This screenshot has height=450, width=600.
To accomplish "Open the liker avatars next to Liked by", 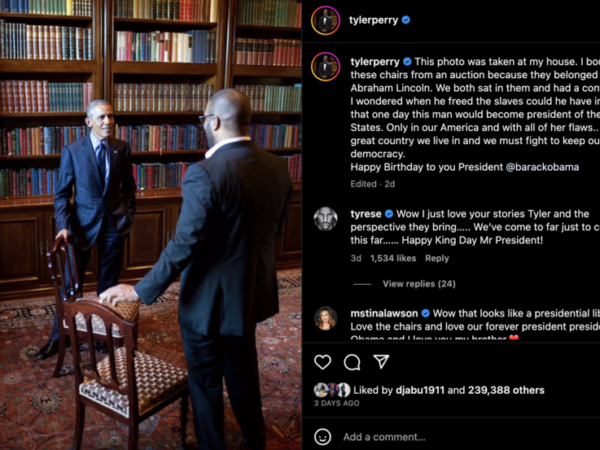I will pyautogui.click(x=332, y=390).
